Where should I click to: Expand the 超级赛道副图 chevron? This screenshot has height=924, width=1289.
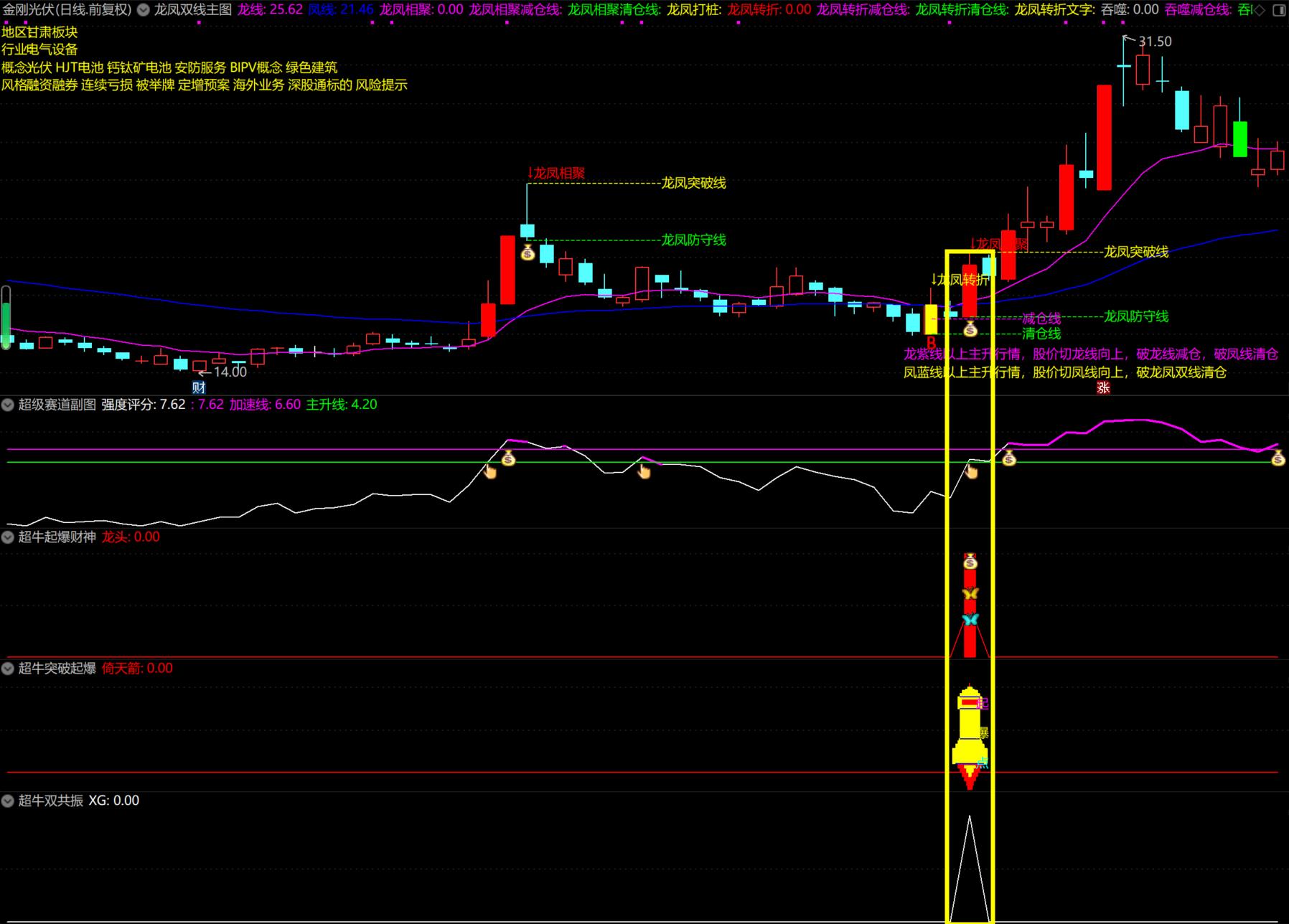pyautogui.click(x=8, y=405)
